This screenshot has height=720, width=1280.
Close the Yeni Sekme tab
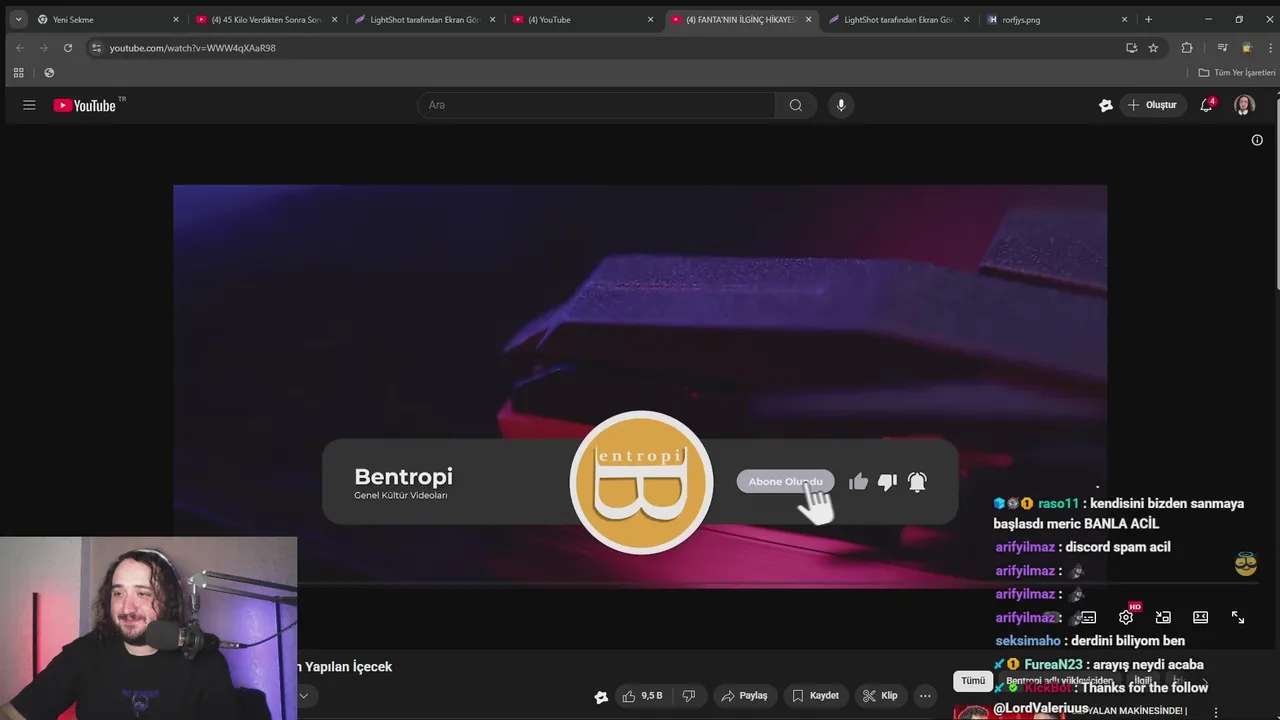176,19
